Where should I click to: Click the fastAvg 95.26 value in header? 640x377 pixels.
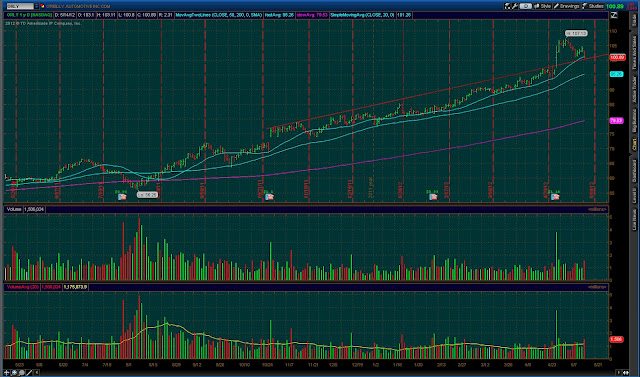279,15
